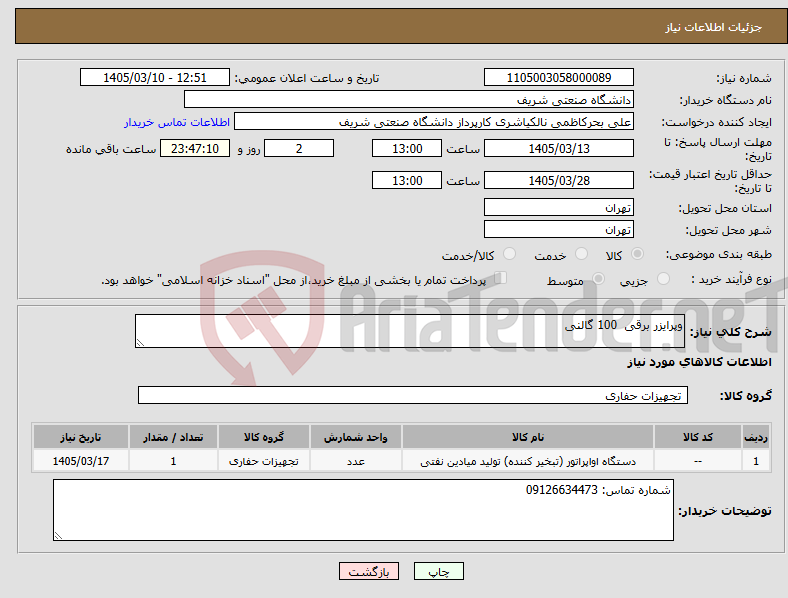Select the متوسط purchase type radio

tap(598, 278)
